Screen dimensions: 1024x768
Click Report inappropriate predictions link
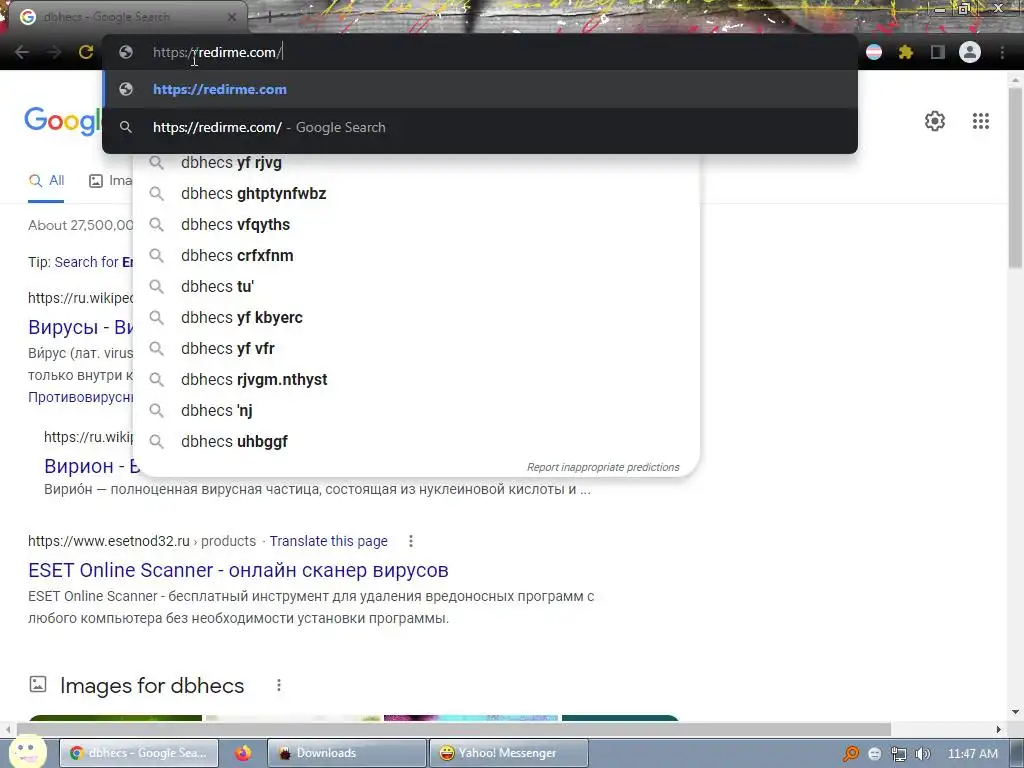point(603,468)
